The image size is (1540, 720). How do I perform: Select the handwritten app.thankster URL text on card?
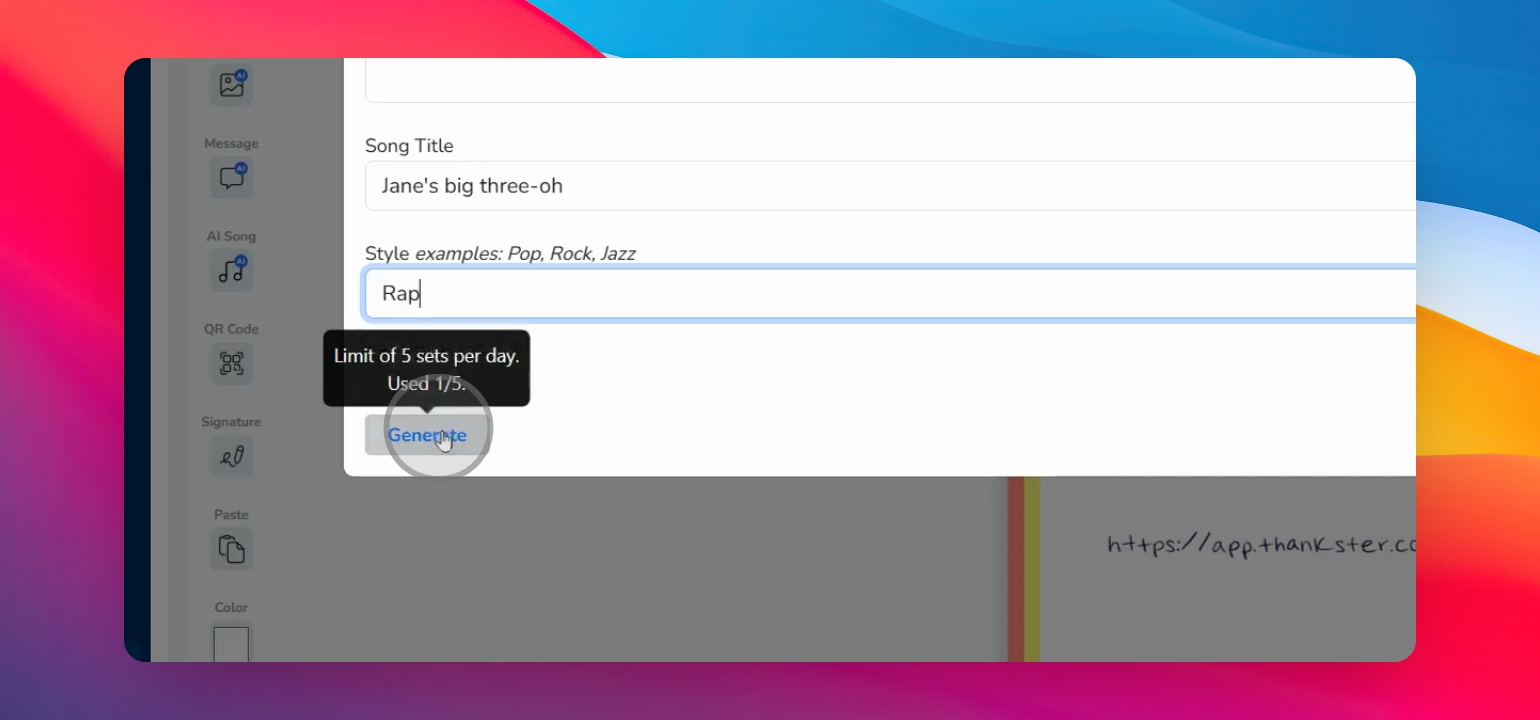tap(1262, 546)
